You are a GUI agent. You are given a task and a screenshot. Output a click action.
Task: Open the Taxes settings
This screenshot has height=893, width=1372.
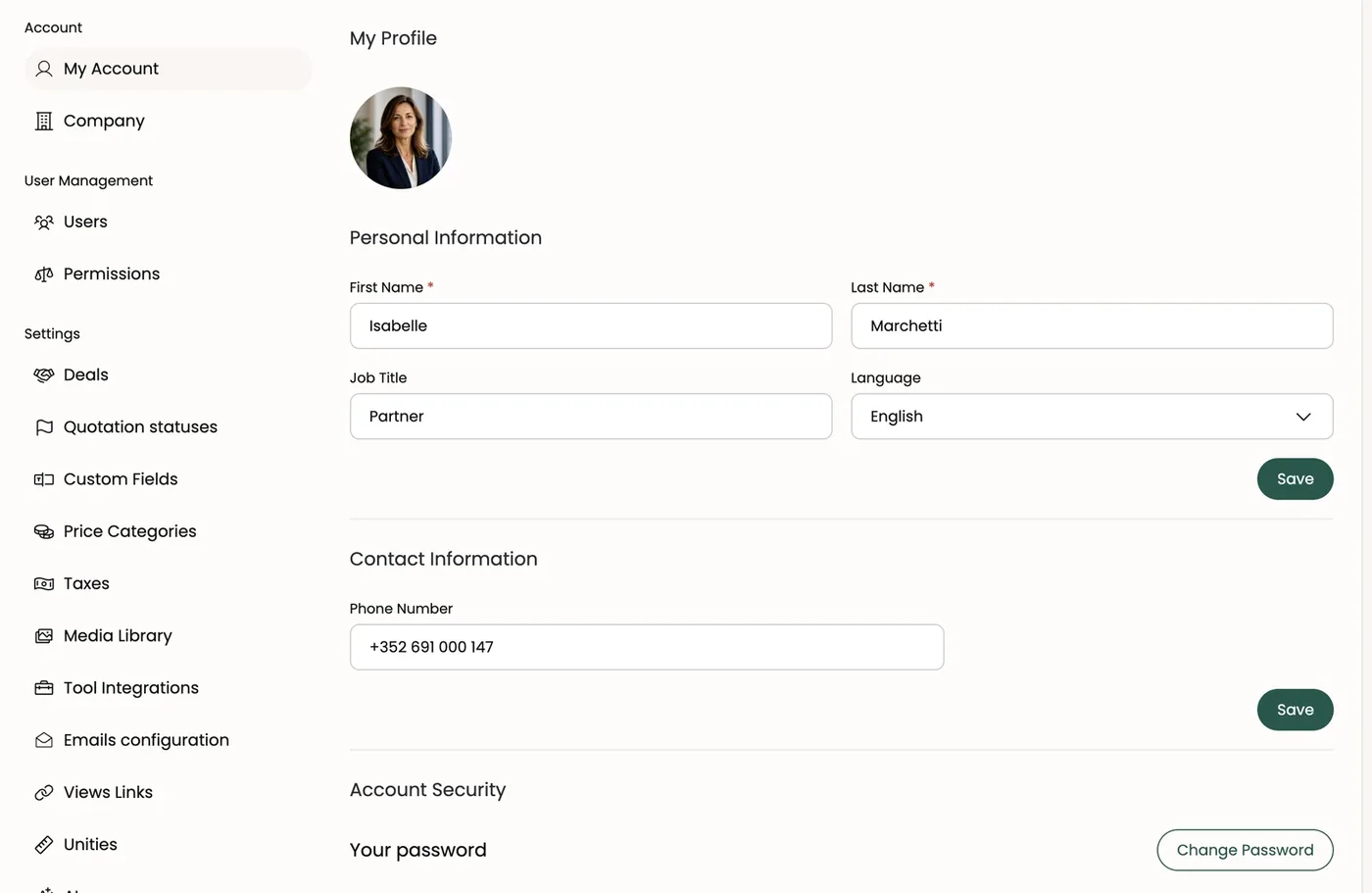pyautogui.click(x=168, y=583)
